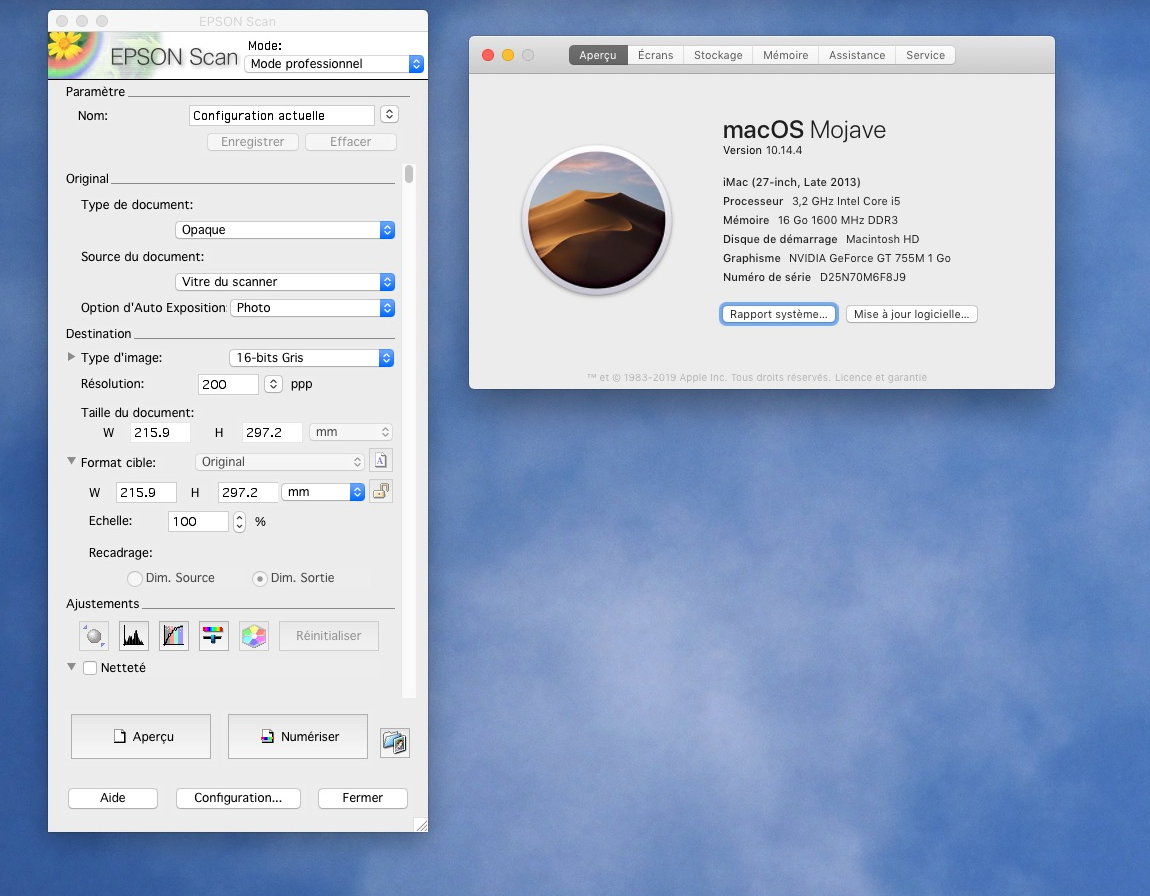Click the Réinitialiser button

click(329, 636)
